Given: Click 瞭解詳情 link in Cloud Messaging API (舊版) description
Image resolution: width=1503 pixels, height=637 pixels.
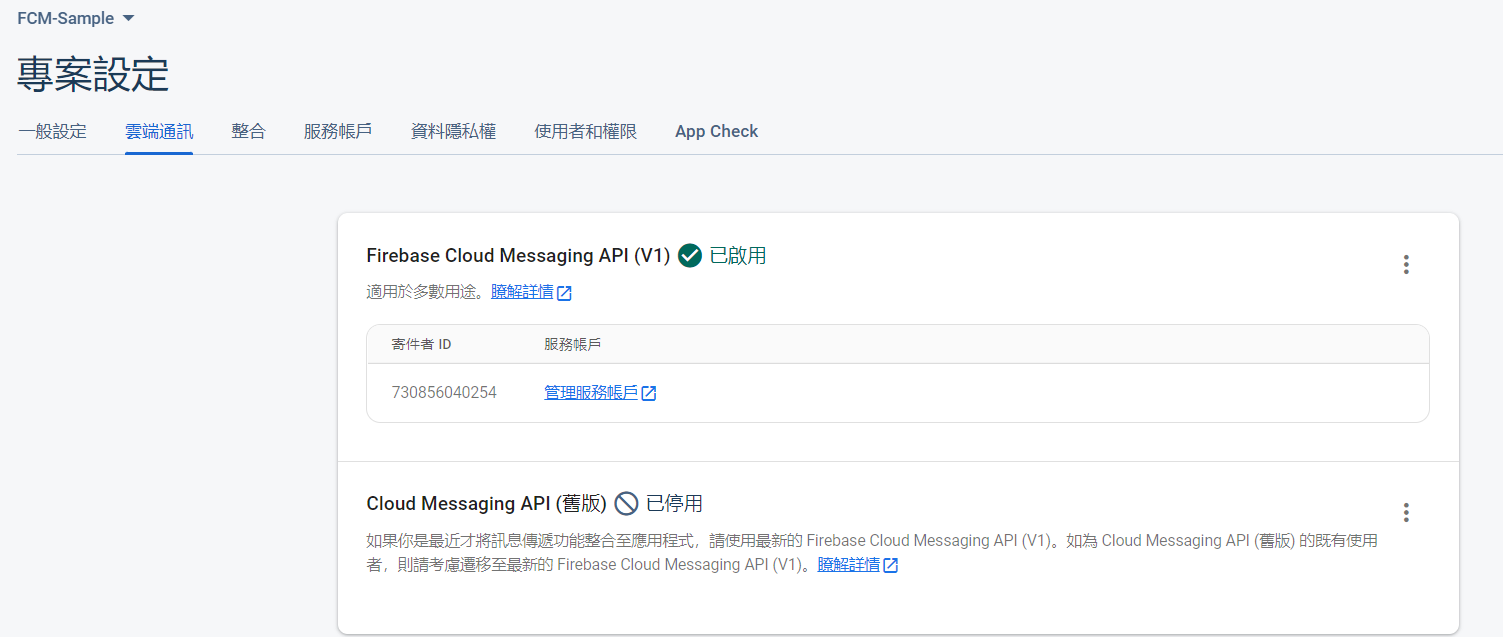Looking at the screenshot, I should [849, 564].
